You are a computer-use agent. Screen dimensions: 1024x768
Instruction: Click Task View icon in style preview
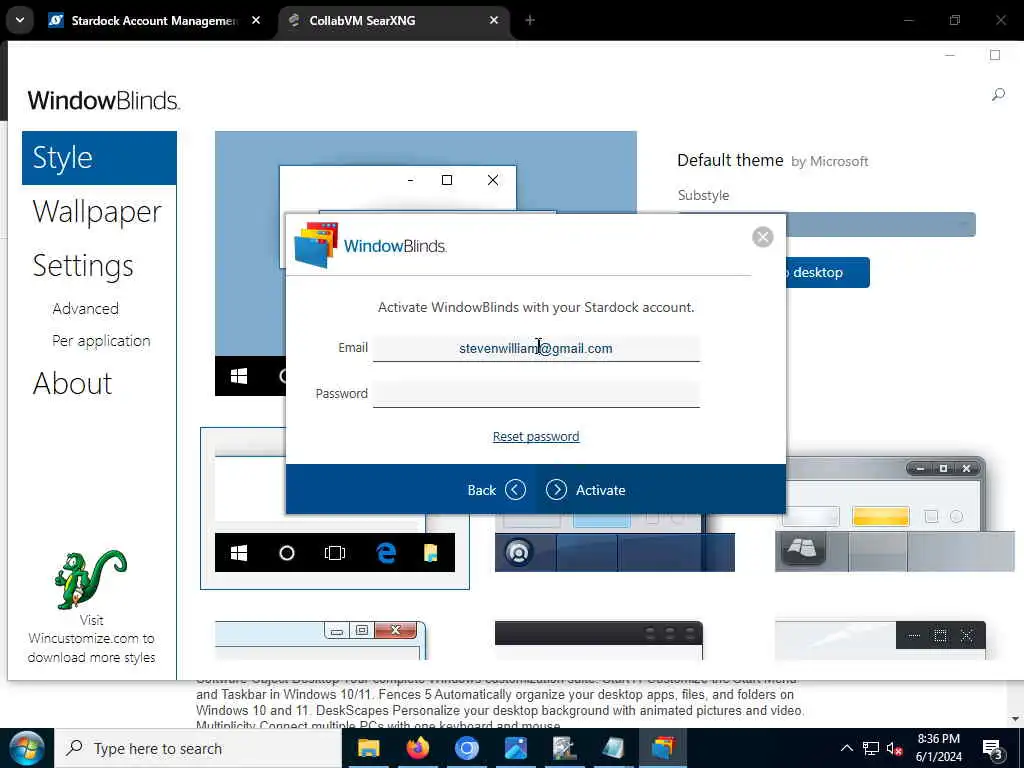point(335,553)
